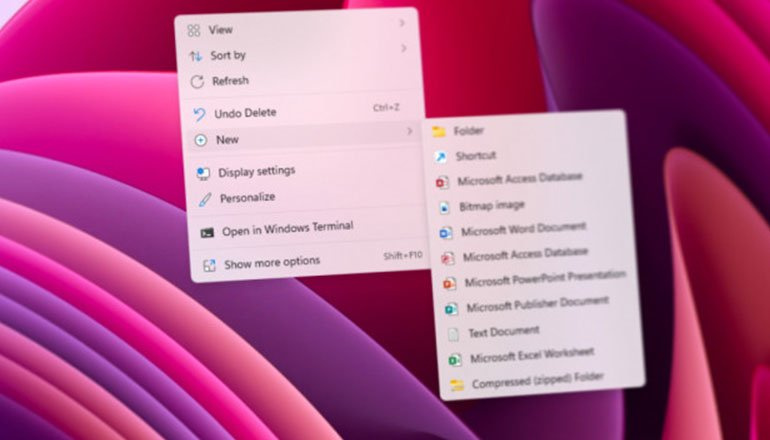Click the blue Word Document icon
The height and width of the screenshot is (440, 770).
pos(446,233)
